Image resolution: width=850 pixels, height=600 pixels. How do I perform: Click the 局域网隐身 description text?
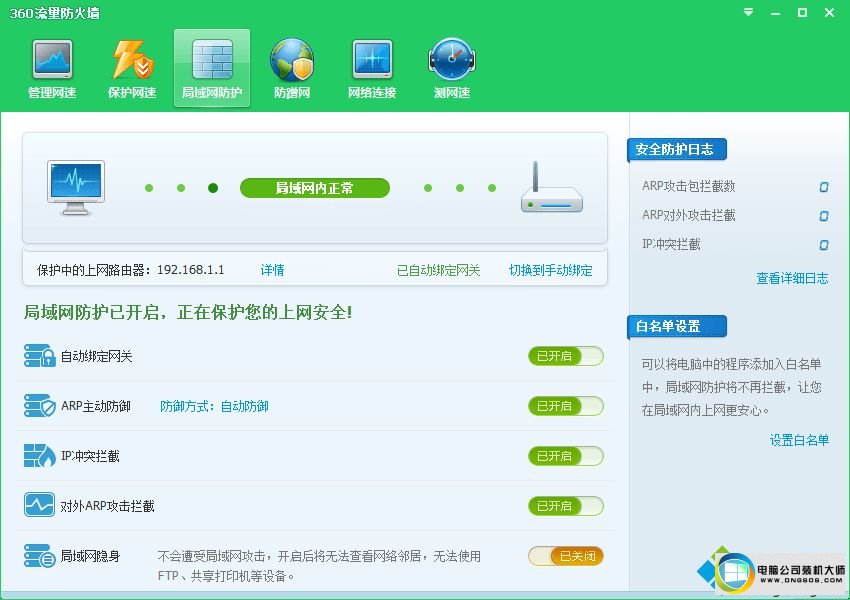point(319,566)
